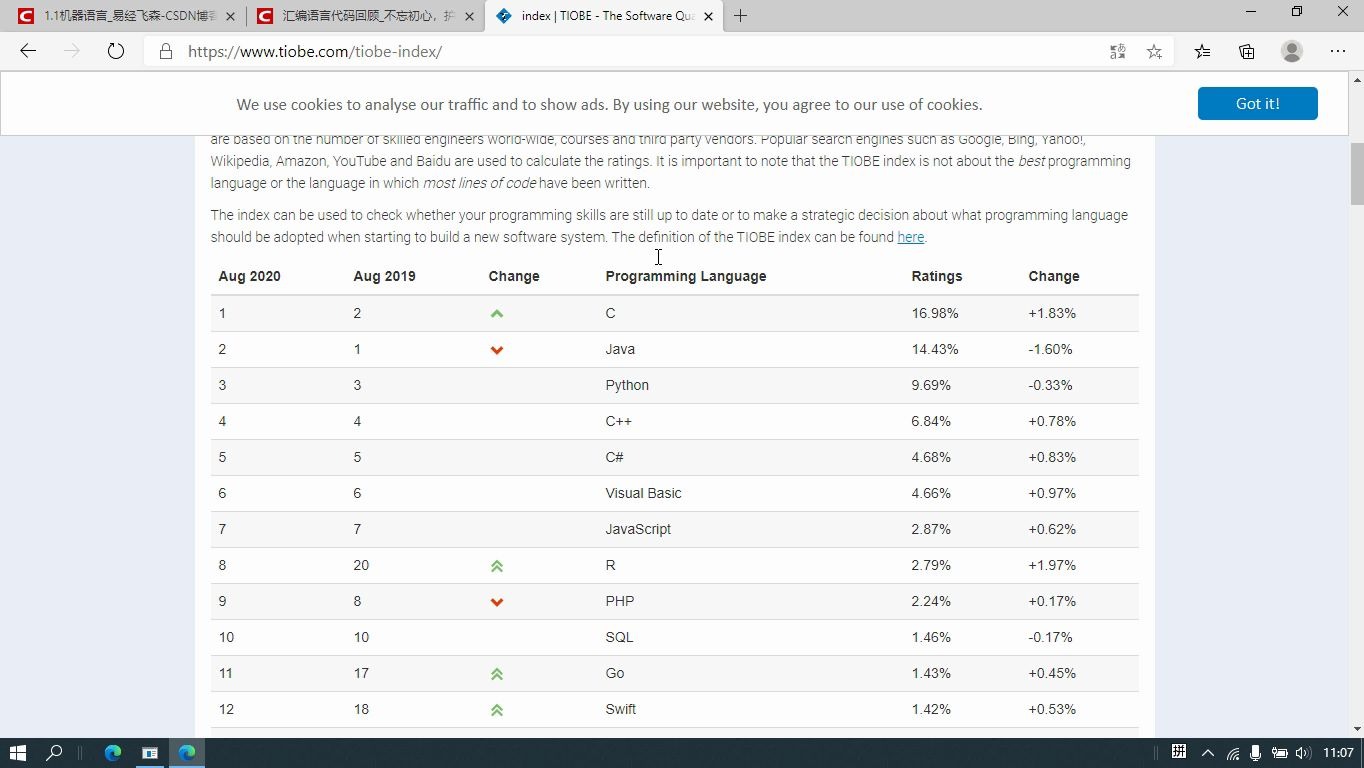The width and height of the screenshot is (1364, 768).
Task: Click the red down arrow for PHP
Action: (x=497, y=602)
